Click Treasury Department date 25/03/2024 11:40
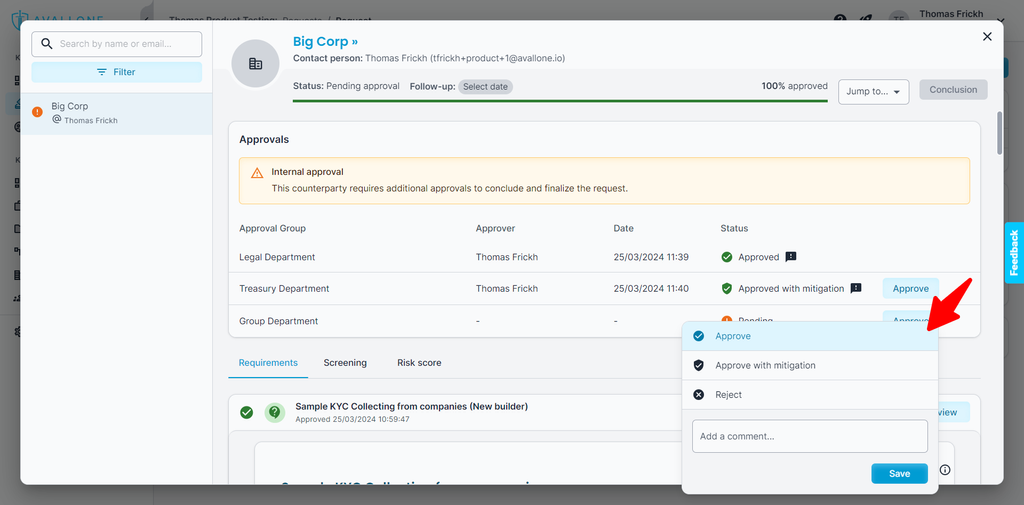 (x=651, y=288)
